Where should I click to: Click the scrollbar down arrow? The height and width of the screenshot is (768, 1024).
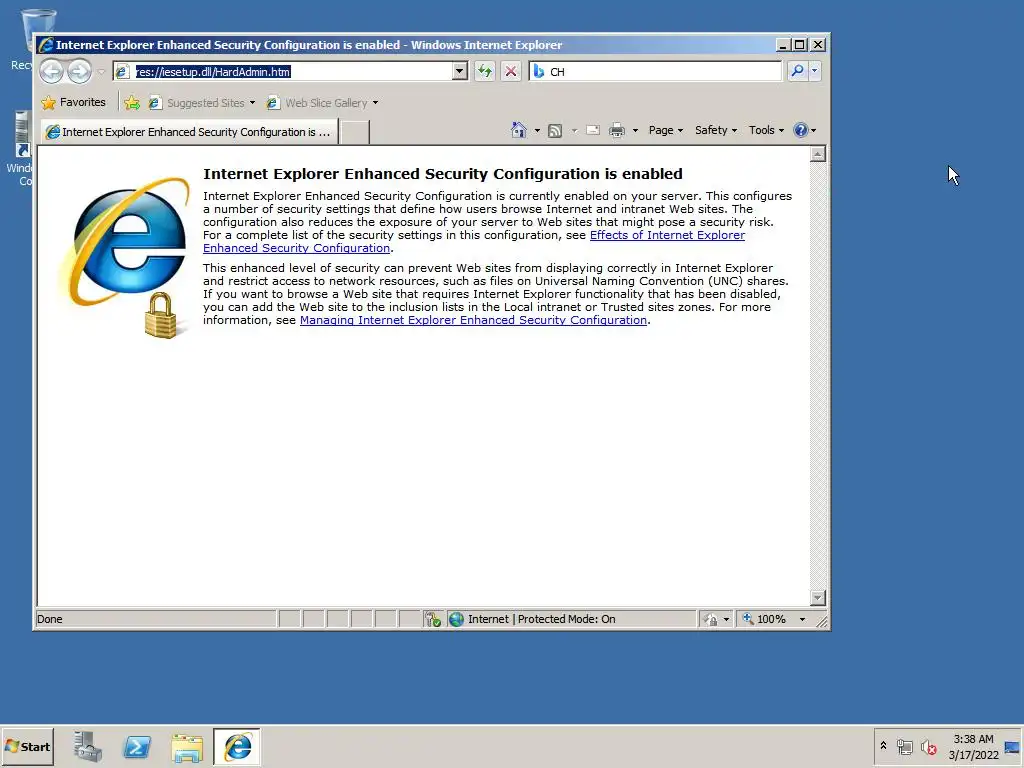(x=818, y=598)
